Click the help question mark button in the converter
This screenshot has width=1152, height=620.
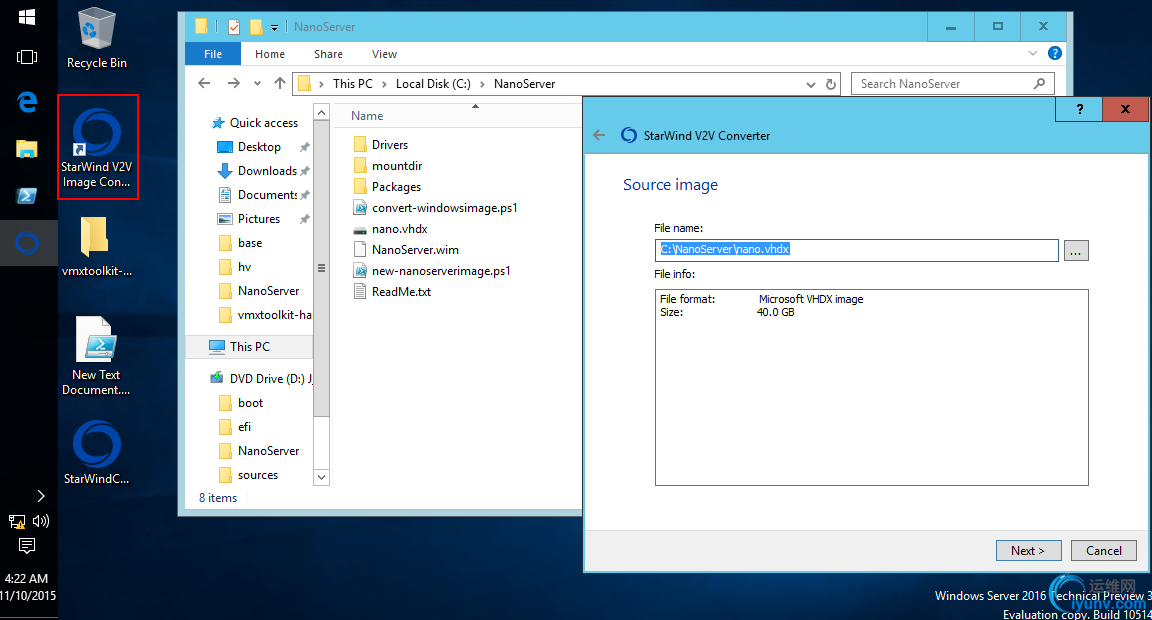(x=1079, y=110)
